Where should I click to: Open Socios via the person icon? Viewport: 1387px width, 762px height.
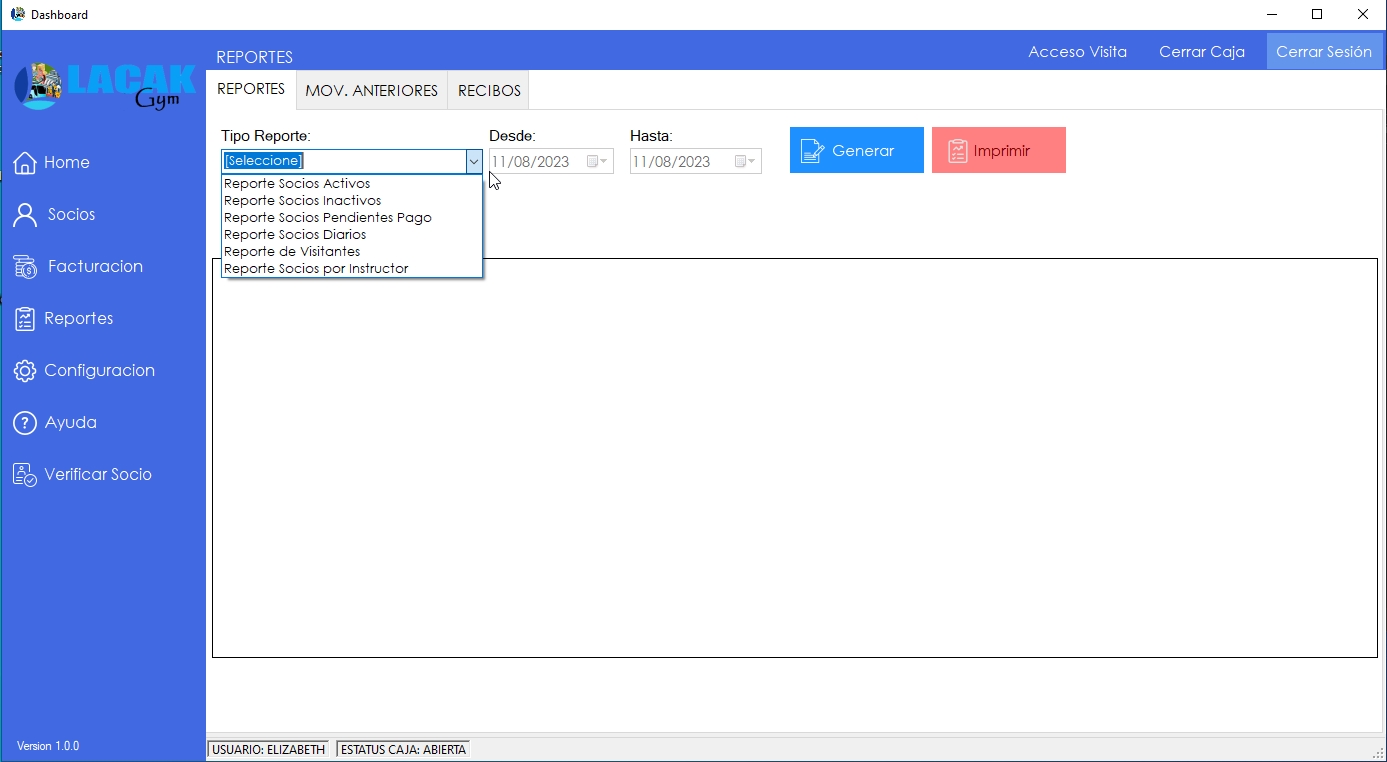point(25,215)
